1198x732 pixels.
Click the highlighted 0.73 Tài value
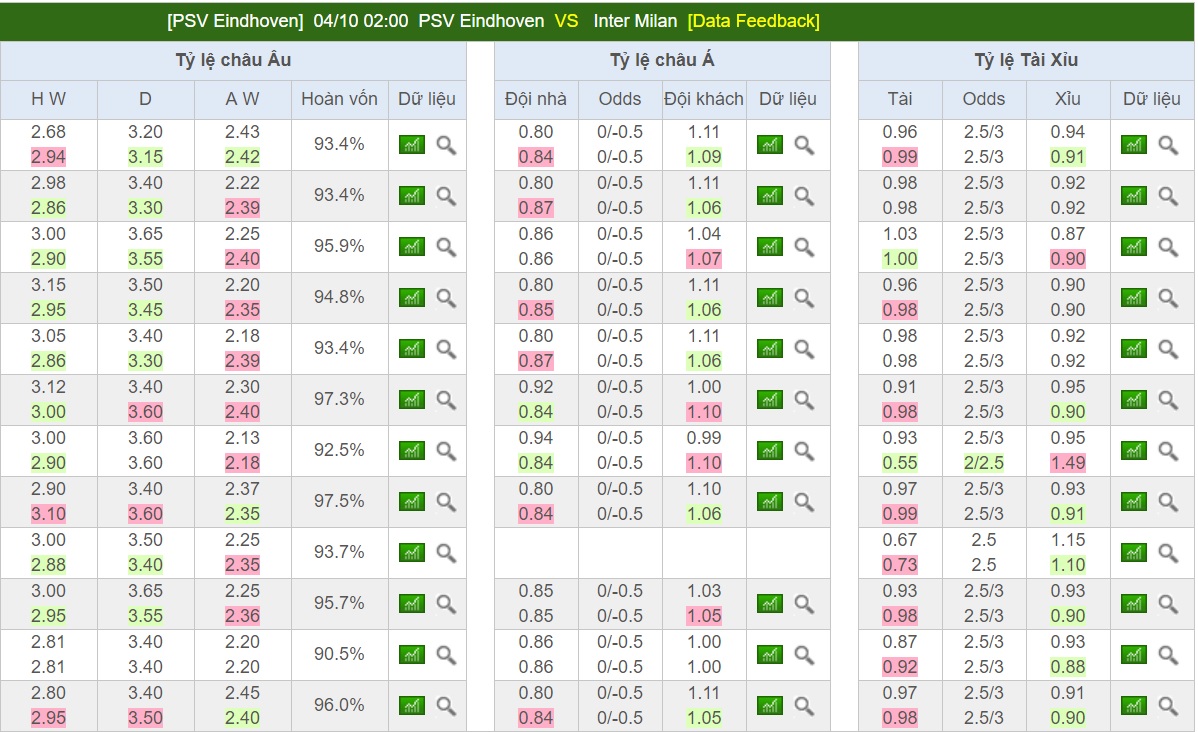coord(900,565)
